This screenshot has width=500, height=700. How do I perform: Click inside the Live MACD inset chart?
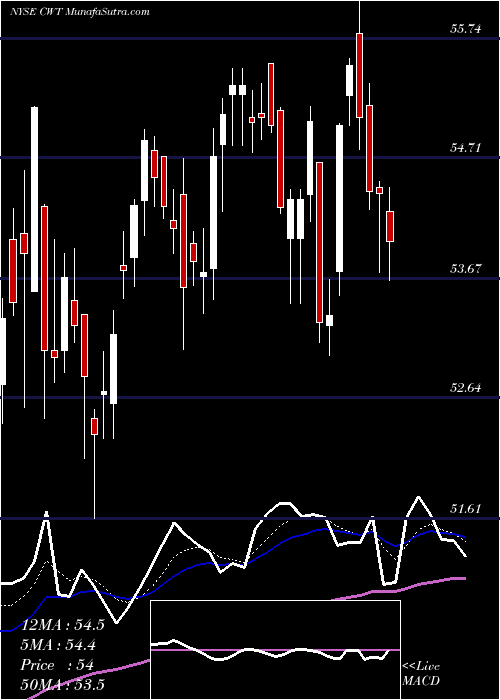pos(275,650)
